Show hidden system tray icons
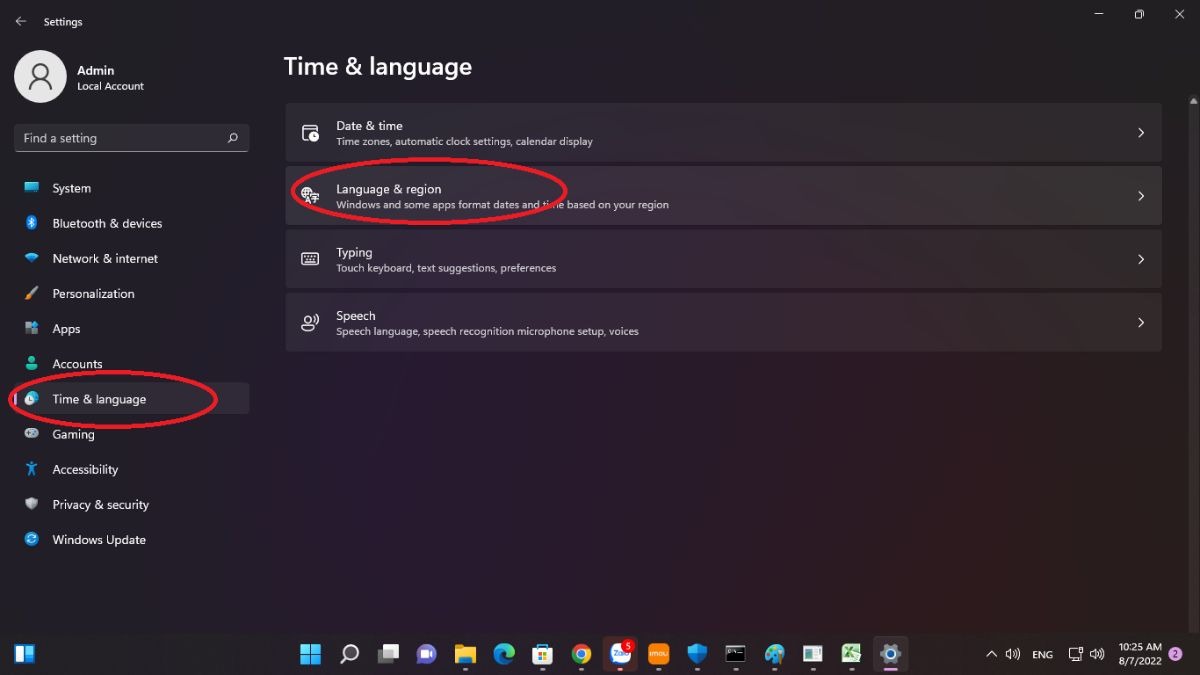This screenshot has width=1200, height=675. click(991, 654)
